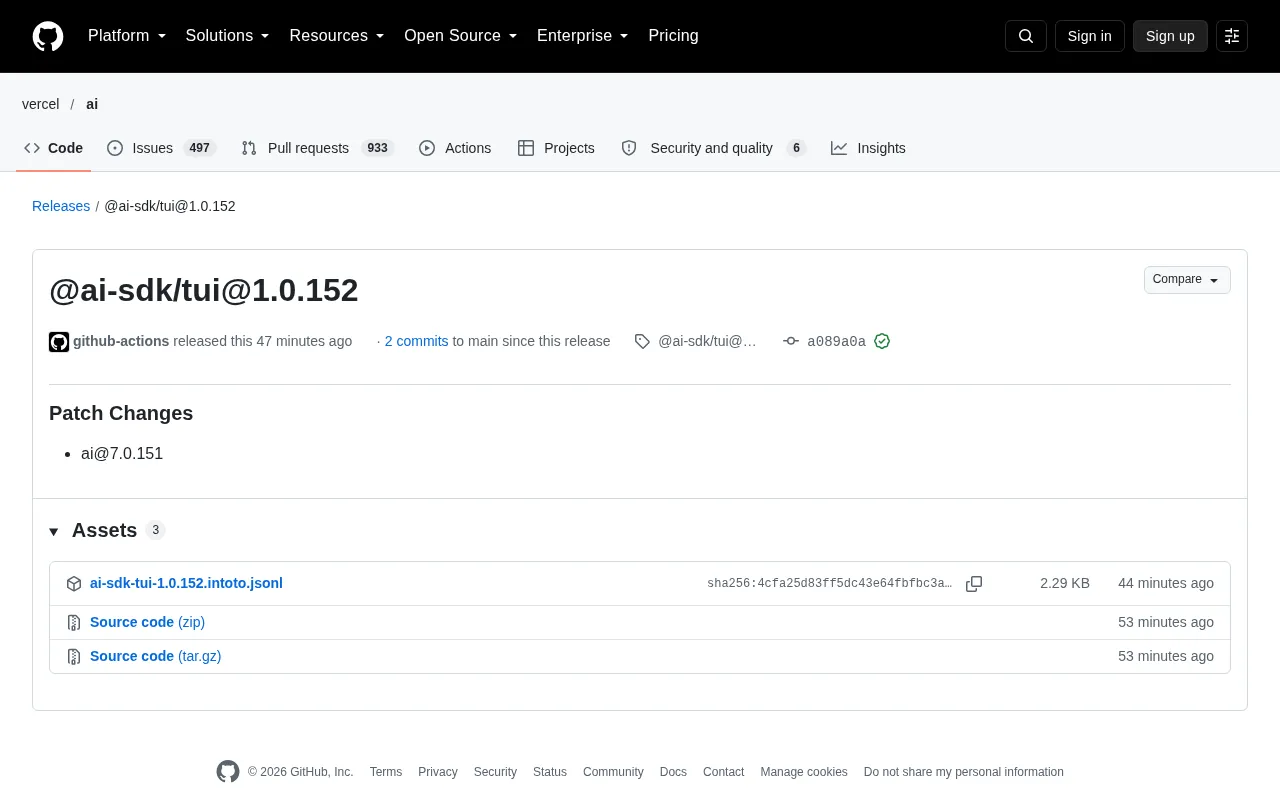The height and width of the screenshot is (800, 1280).
Task: Go to the Pull requests tab
Action: point(318,148)
